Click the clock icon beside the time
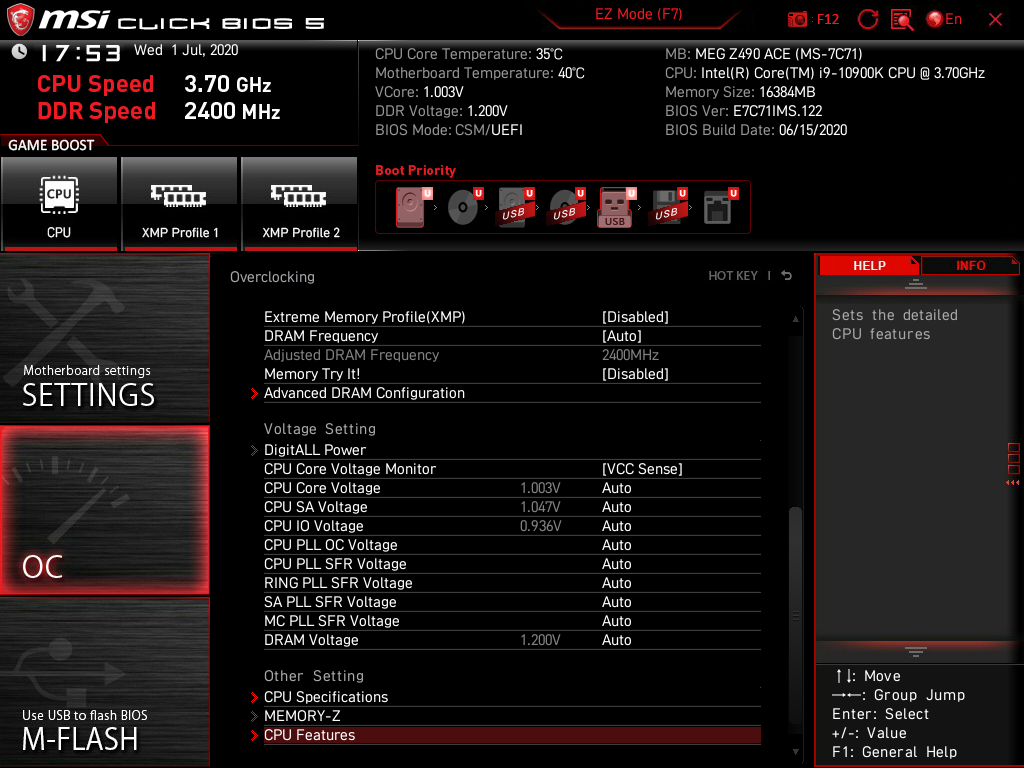 pyautogui.click(x=19, y=51)
